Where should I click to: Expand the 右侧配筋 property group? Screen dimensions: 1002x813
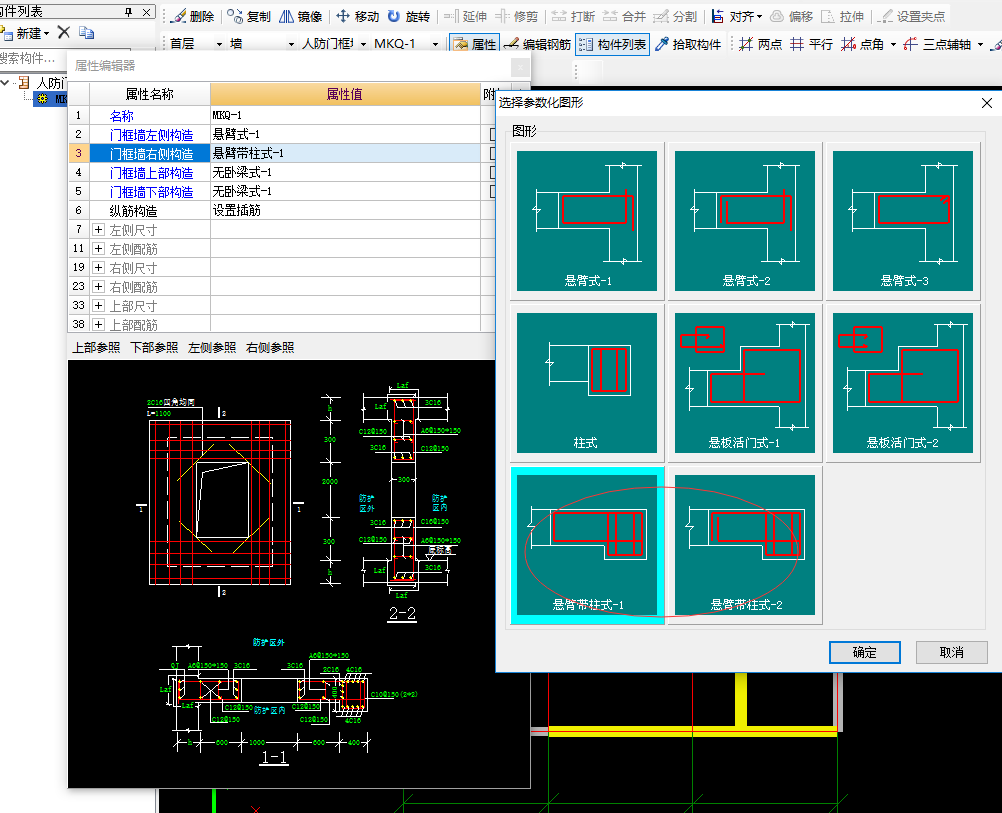pyautogui.click(x=98, y=286)
